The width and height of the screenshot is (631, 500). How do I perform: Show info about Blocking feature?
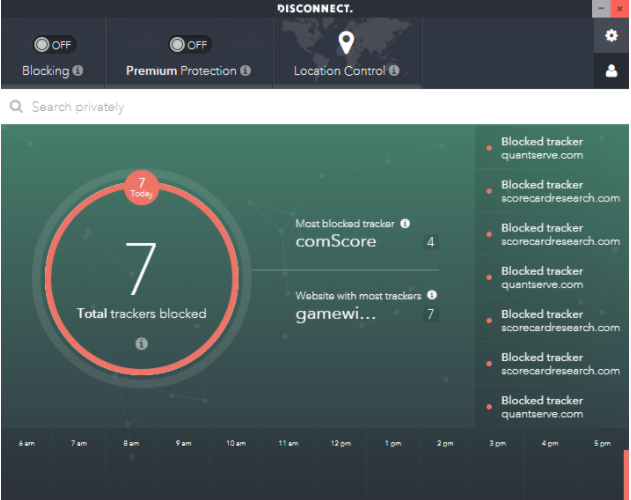coord(78,71)
